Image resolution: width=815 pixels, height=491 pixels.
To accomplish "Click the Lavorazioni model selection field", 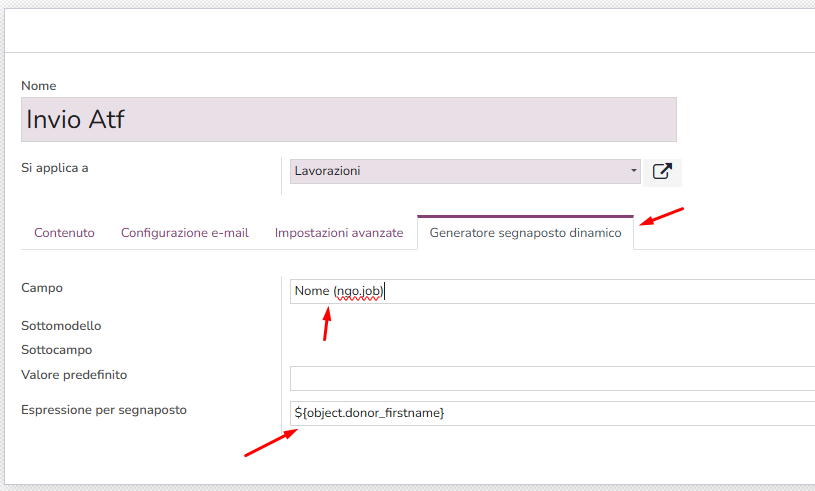I will (x=460, y=171).
